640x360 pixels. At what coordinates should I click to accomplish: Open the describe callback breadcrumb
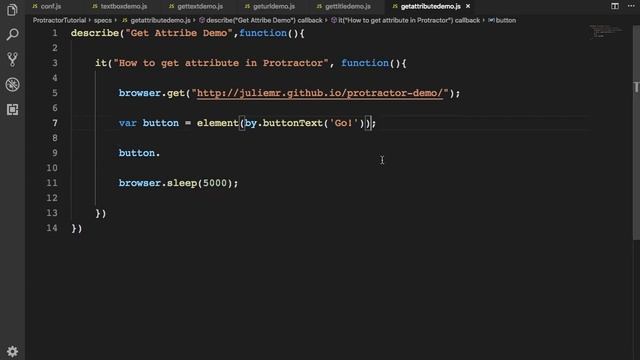point(261,20)
